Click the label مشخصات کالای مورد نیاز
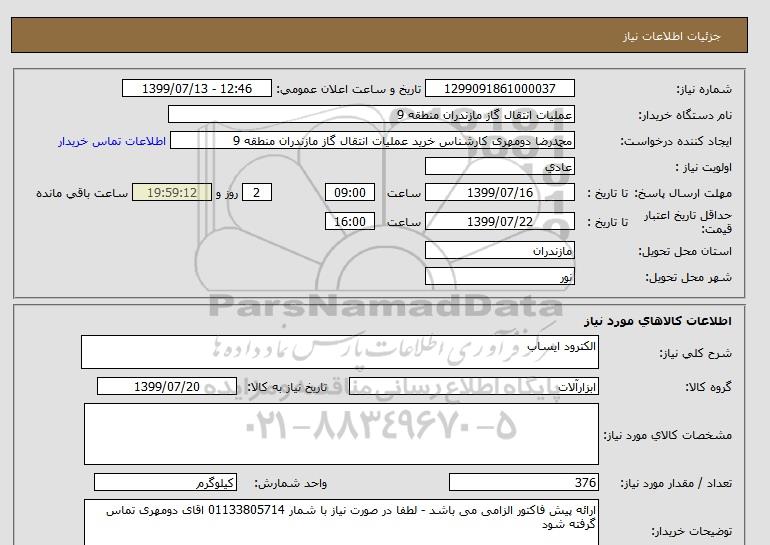Screen dimensions: 770x545 coord(667,435)
